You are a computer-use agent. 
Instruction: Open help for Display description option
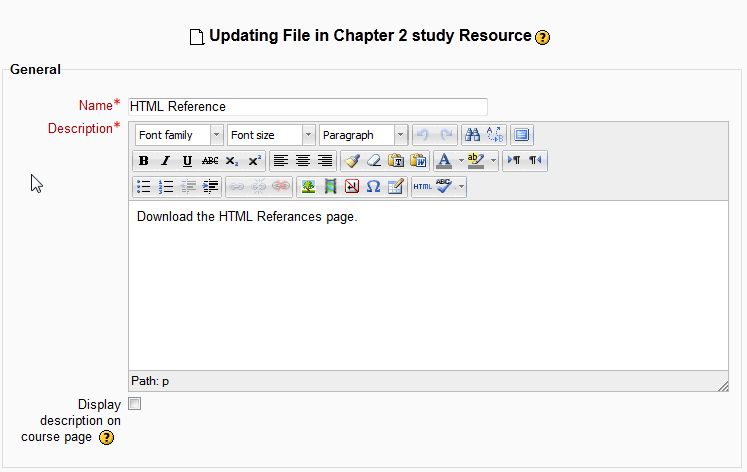[x=106, y=438]
